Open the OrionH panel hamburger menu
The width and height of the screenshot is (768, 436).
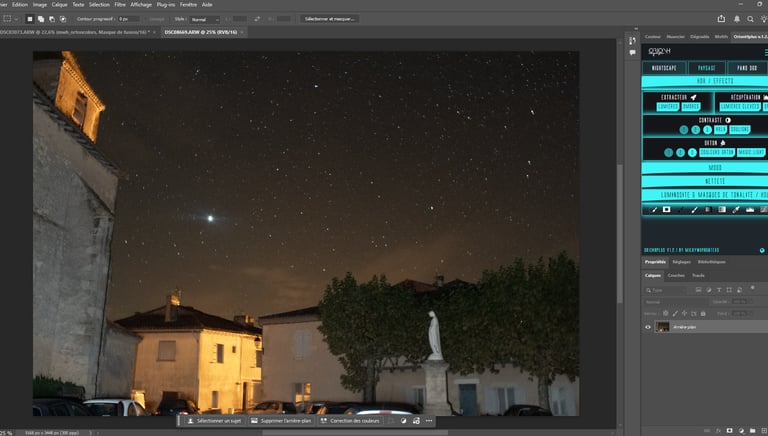coord(766,52)
